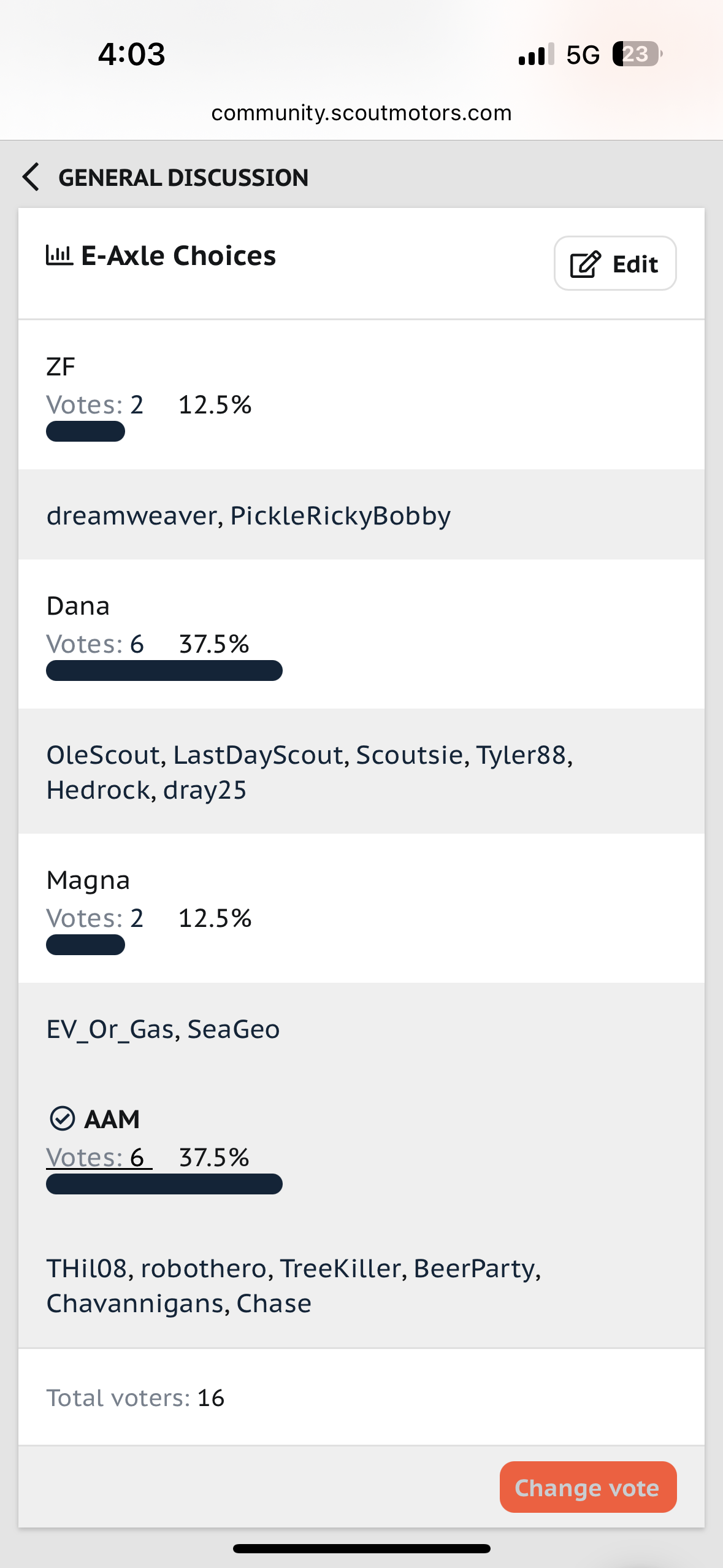Click the Edit pencil icon
Image resolution: width=723 pixels, height=1568 pixels.
[585, 264]
